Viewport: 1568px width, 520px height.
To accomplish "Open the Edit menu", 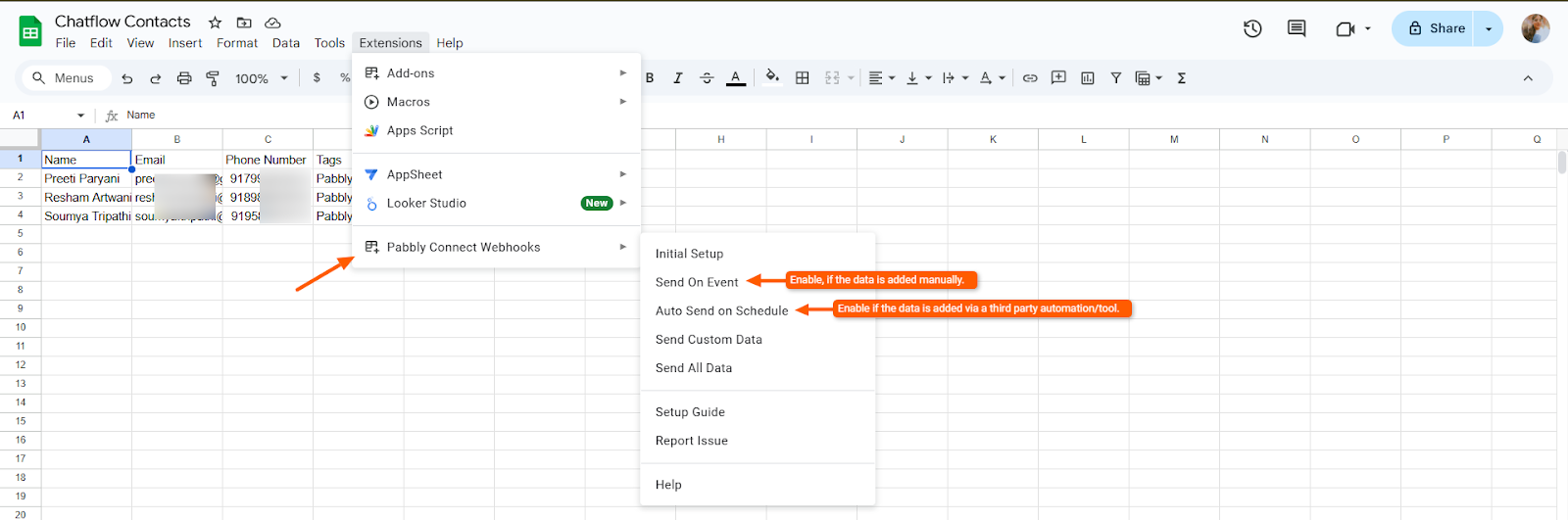I will pos(101,43).
